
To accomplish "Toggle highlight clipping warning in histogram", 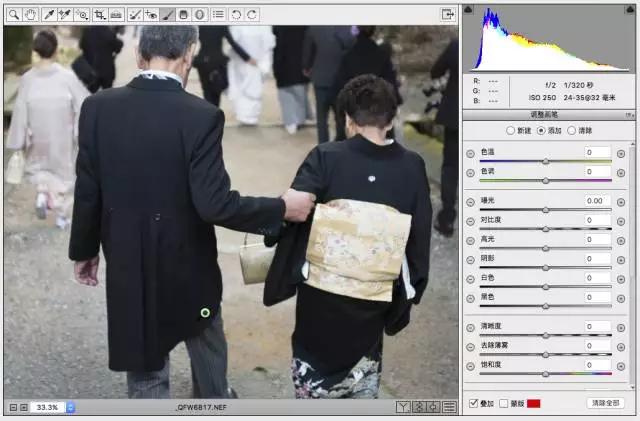I will [x=630, y=9].
